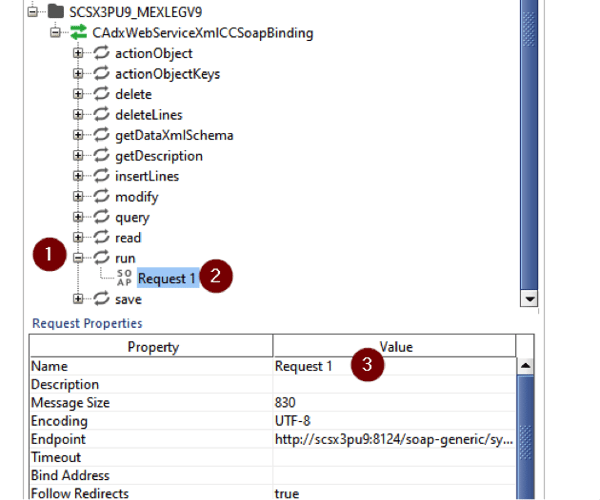Select the CAdxWebServiceXmlCCSoapBinding label
This screenshot has width=600, height=500.
203,33
